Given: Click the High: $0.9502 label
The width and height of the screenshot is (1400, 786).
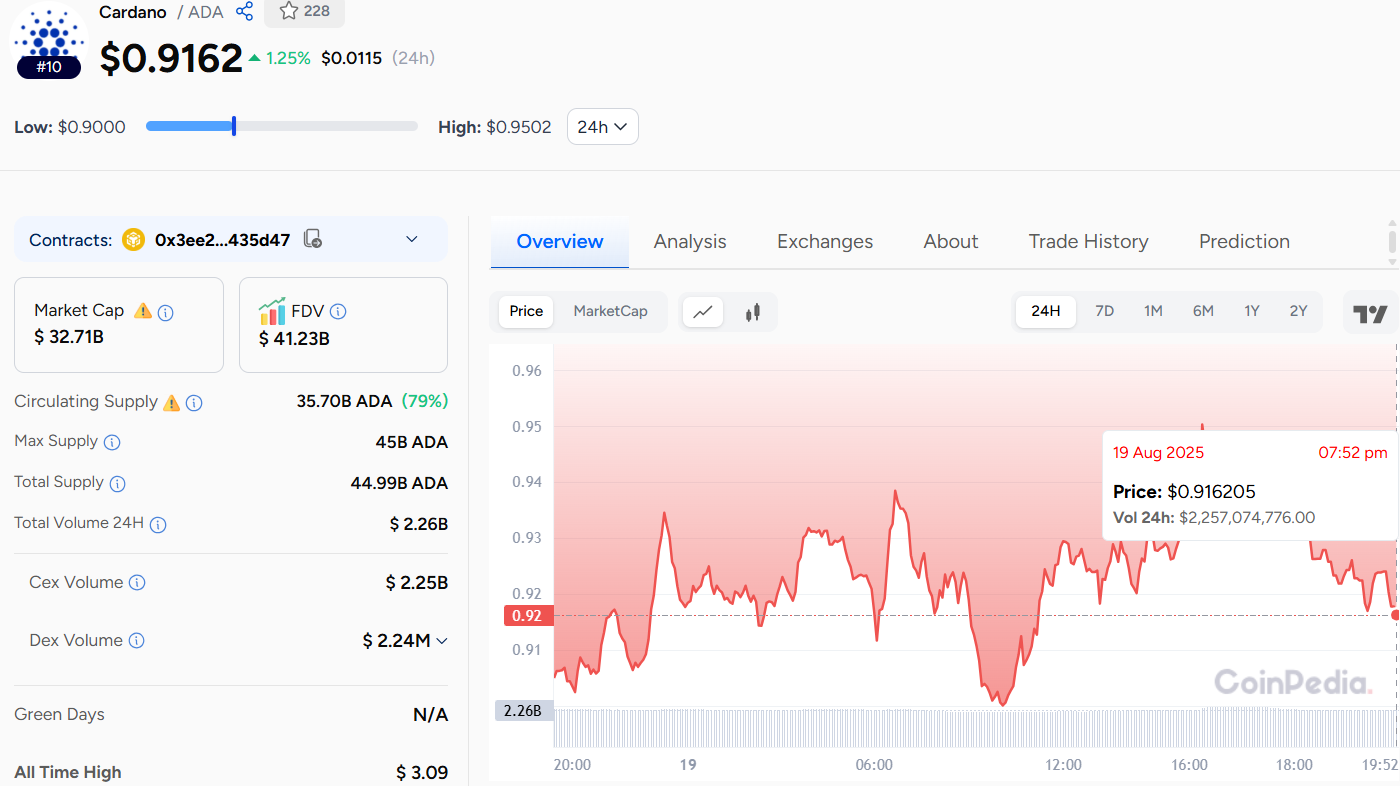Looking at the screenshot, I should click(x=495, y=127).
